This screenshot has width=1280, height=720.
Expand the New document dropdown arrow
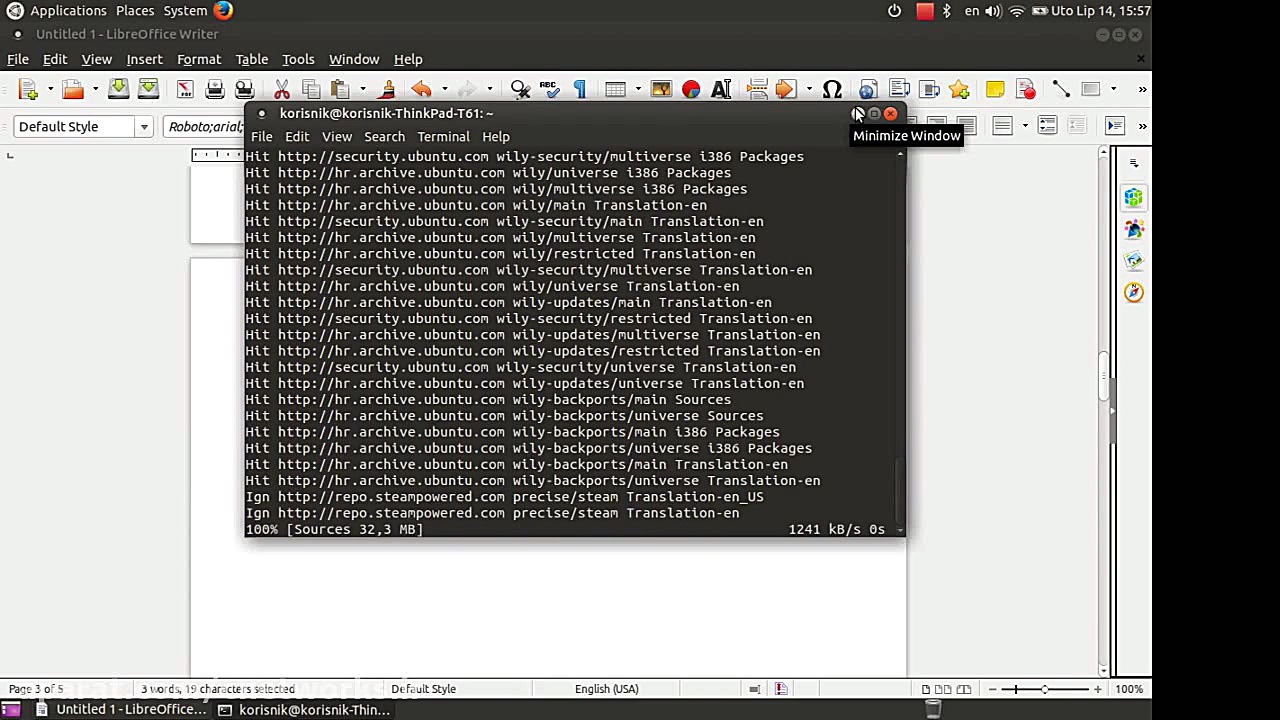pyautogui.click(x=50, y=90)
